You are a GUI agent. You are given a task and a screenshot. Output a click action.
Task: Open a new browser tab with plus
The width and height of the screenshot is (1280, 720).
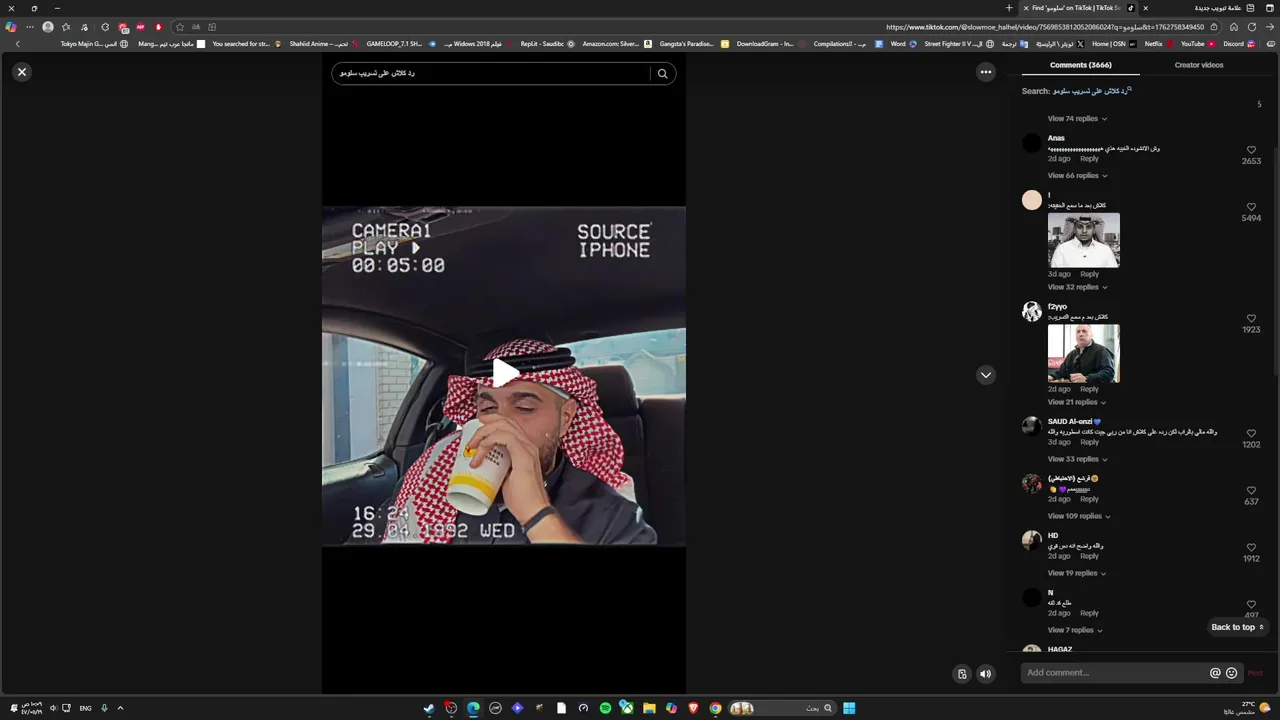coord(1008,8)
